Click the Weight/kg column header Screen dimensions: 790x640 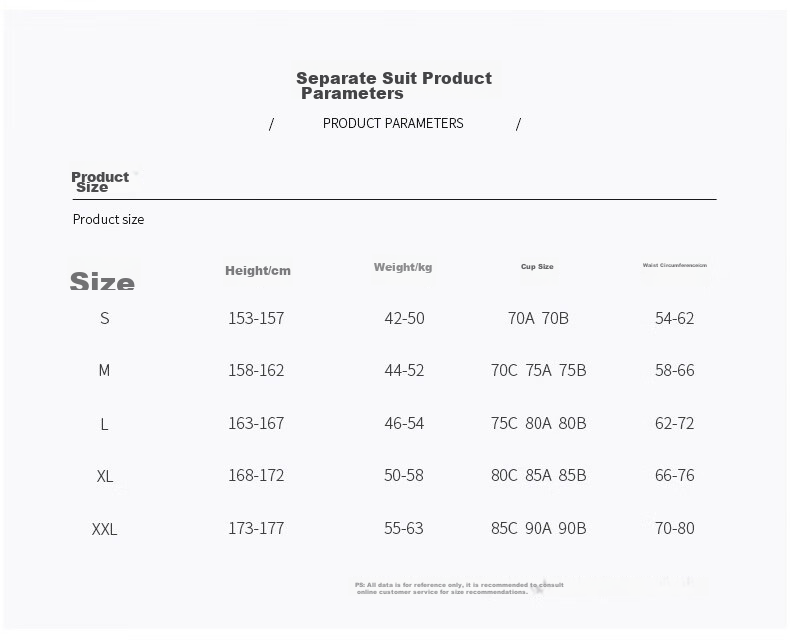click(403, 267)
